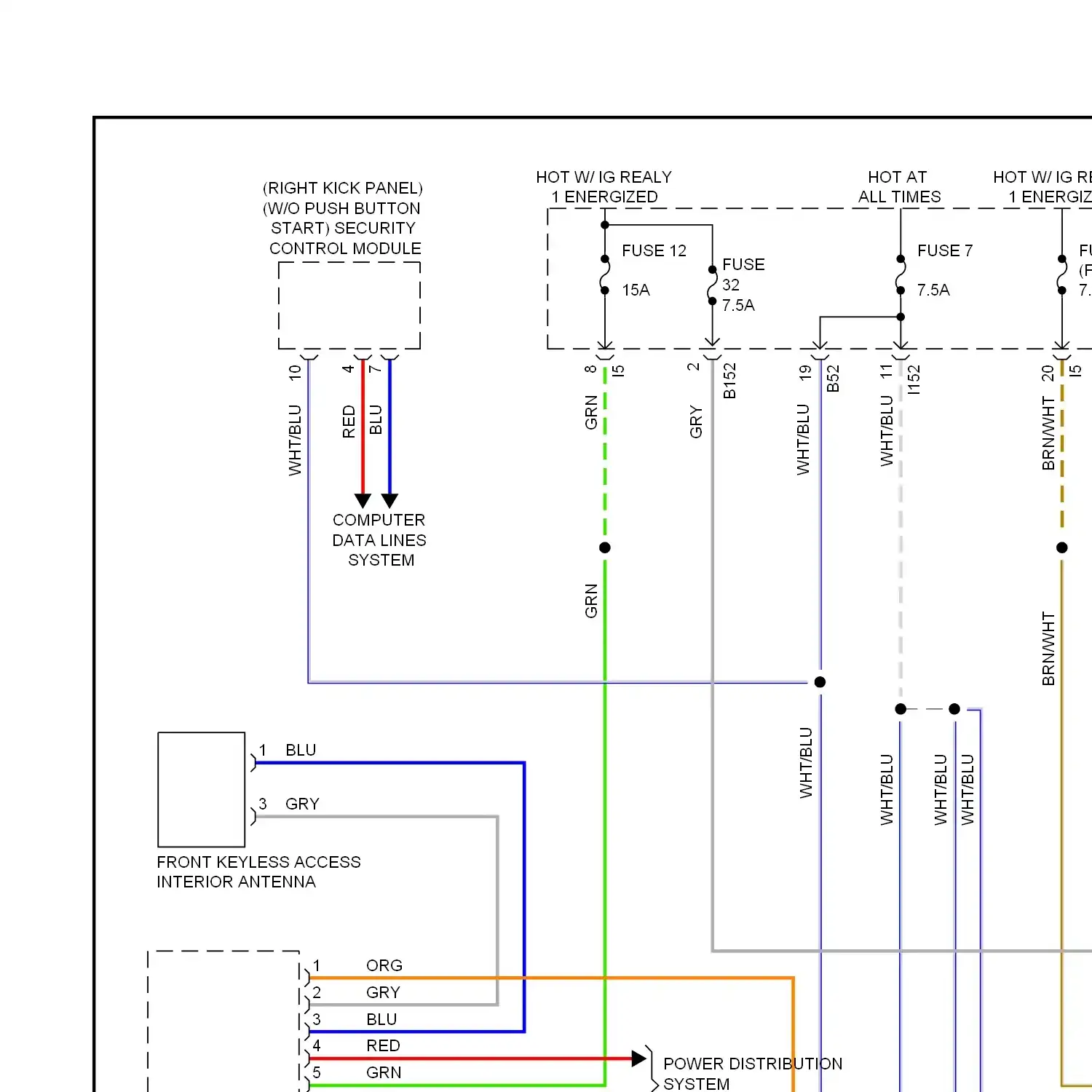The width and height of the screenshot is (1092, 1092).
Task: Click the 'FUSE 32 7.5A' label
Action: (743, 285)
